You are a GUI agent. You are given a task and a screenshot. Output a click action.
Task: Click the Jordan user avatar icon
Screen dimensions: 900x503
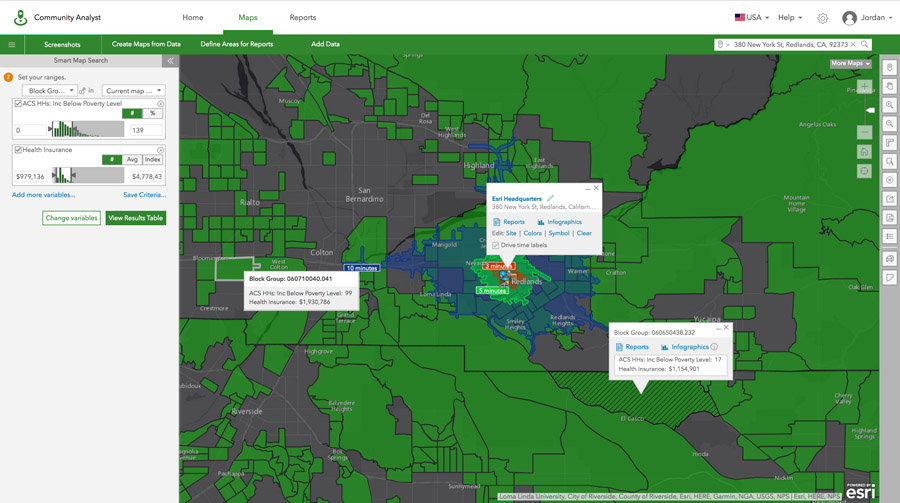point(849,18)
